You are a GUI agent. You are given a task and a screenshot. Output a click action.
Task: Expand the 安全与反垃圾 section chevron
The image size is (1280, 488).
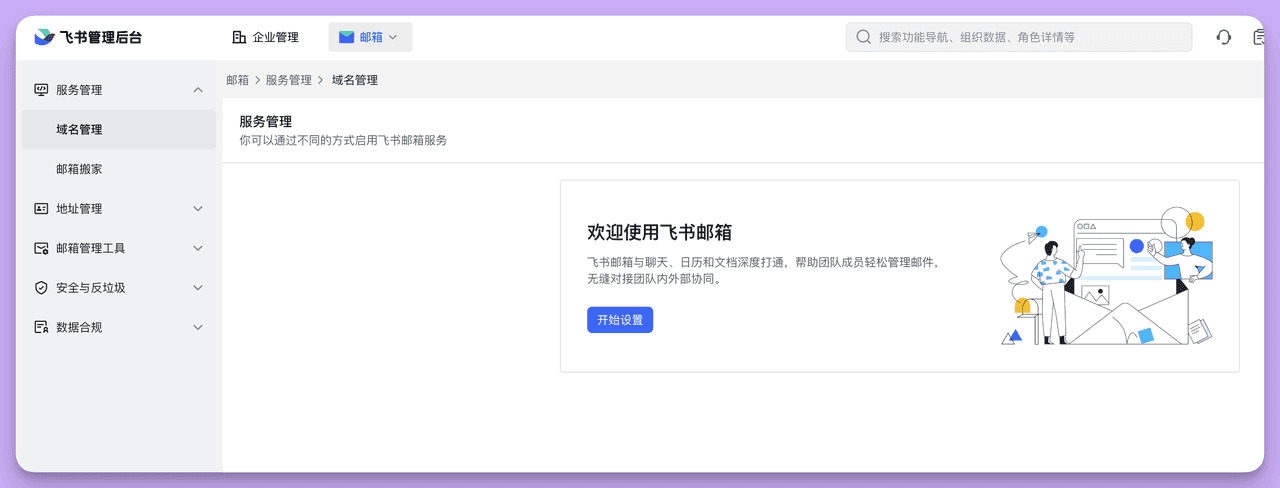click(x=198, y=288)
